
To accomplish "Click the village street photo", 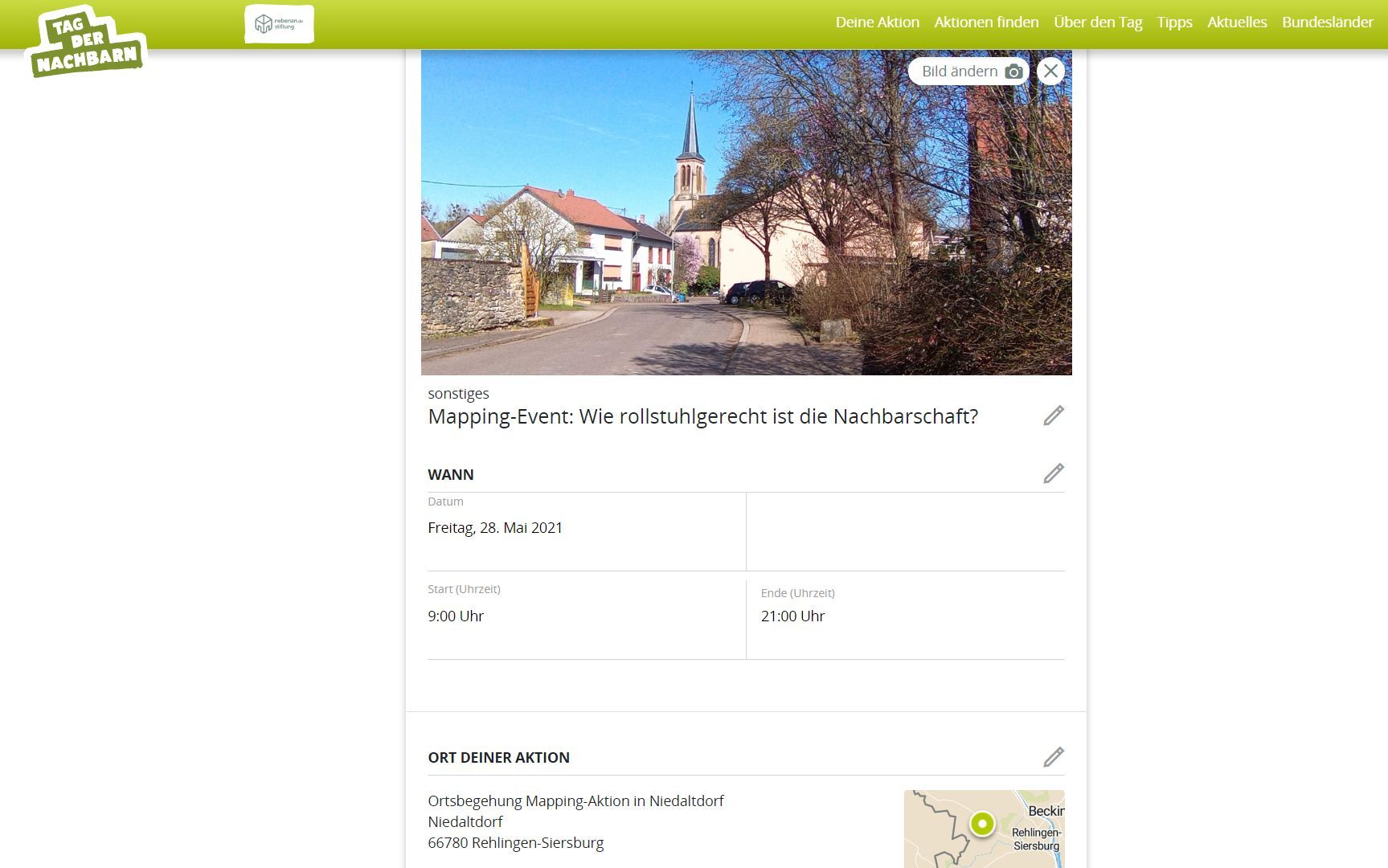I will click(747, 213).
